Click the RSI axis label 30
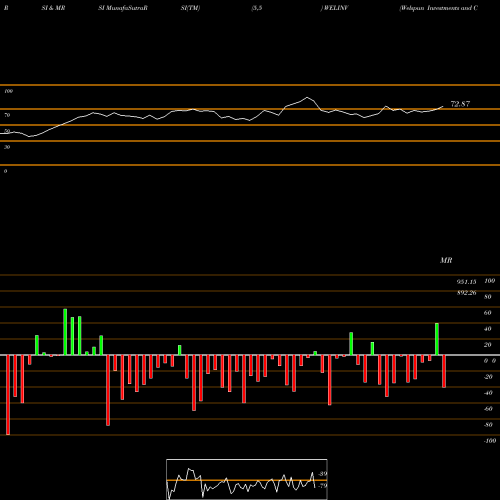 (x=7, y=147)
